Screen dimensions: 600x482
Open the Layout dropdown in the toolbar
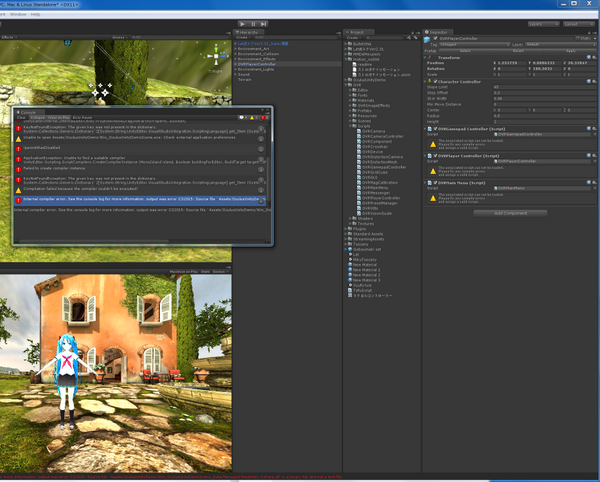(579, 24)
